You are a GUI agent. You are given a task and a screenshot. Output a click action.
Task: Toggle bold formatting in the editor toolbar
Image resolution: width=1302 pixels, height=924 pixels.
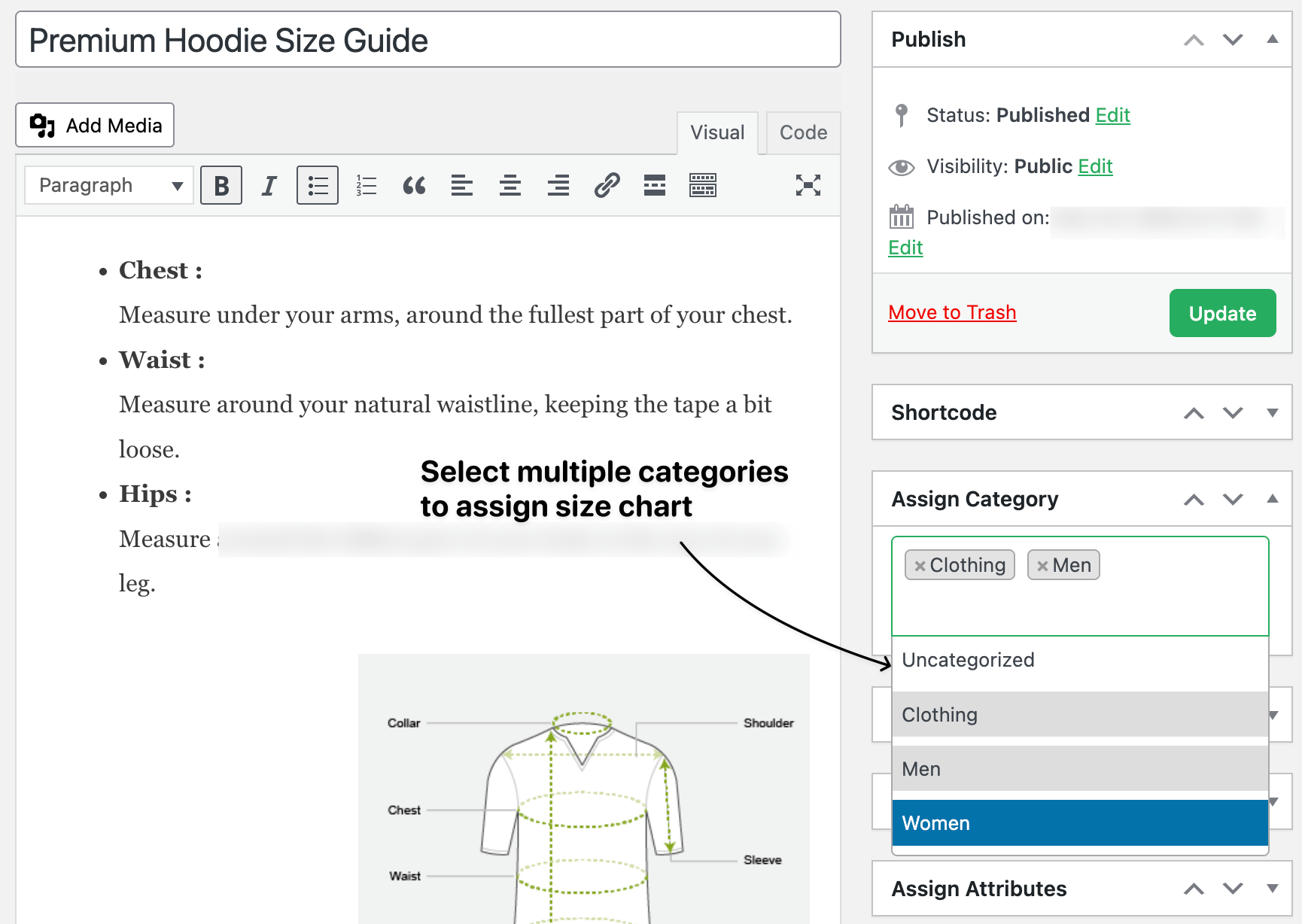221,185
